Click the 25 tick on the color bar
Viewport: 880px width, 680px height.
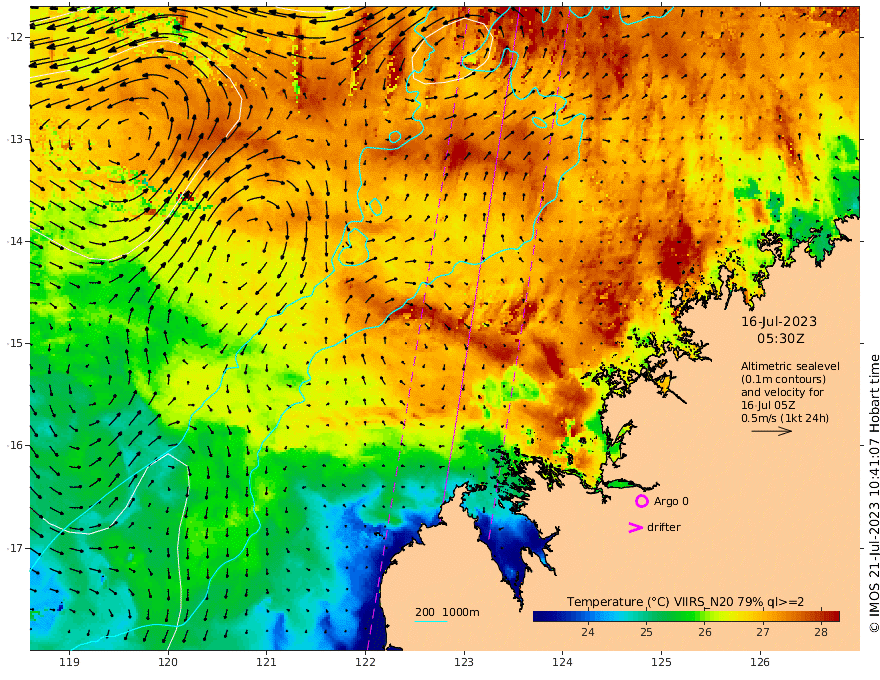click(646, 632)
